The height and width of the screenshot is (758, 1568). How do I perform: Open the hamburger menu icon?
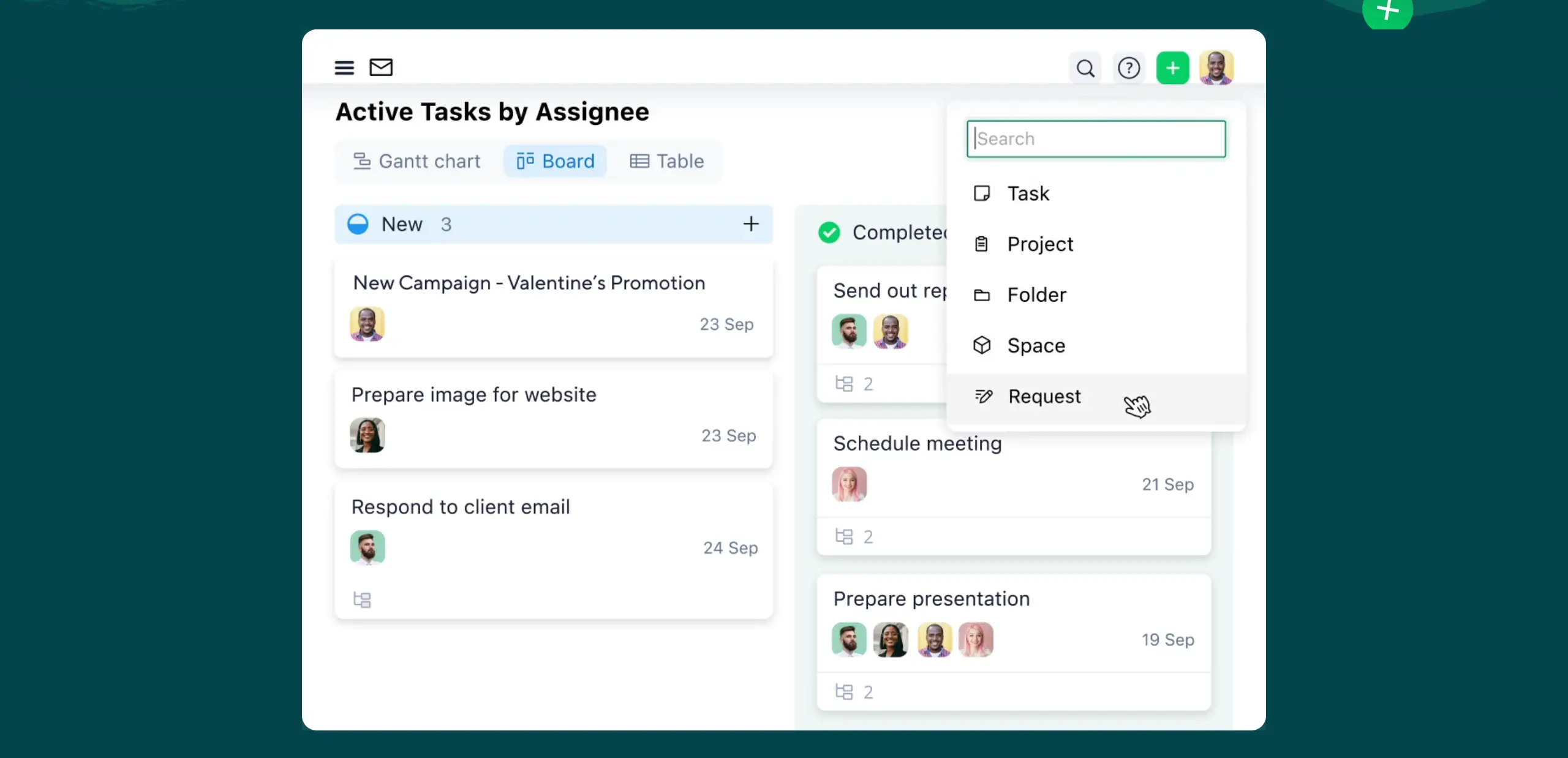tap(344, 67)
